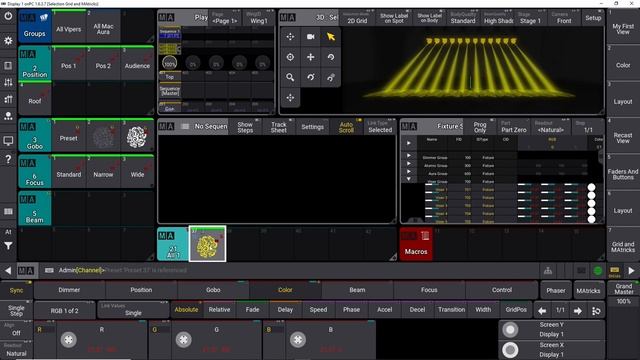This screenshot has height=360, width=640.
Task: Open the Page 1 dropdown in Playback
Action: point(224,18)
